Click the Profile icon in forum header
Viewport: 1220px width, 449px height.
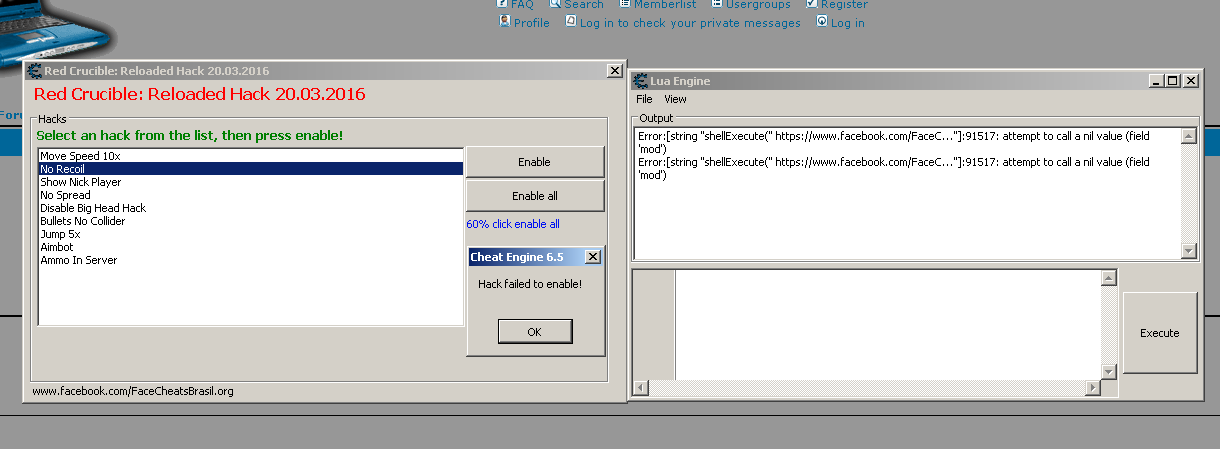tap(505, 21)
